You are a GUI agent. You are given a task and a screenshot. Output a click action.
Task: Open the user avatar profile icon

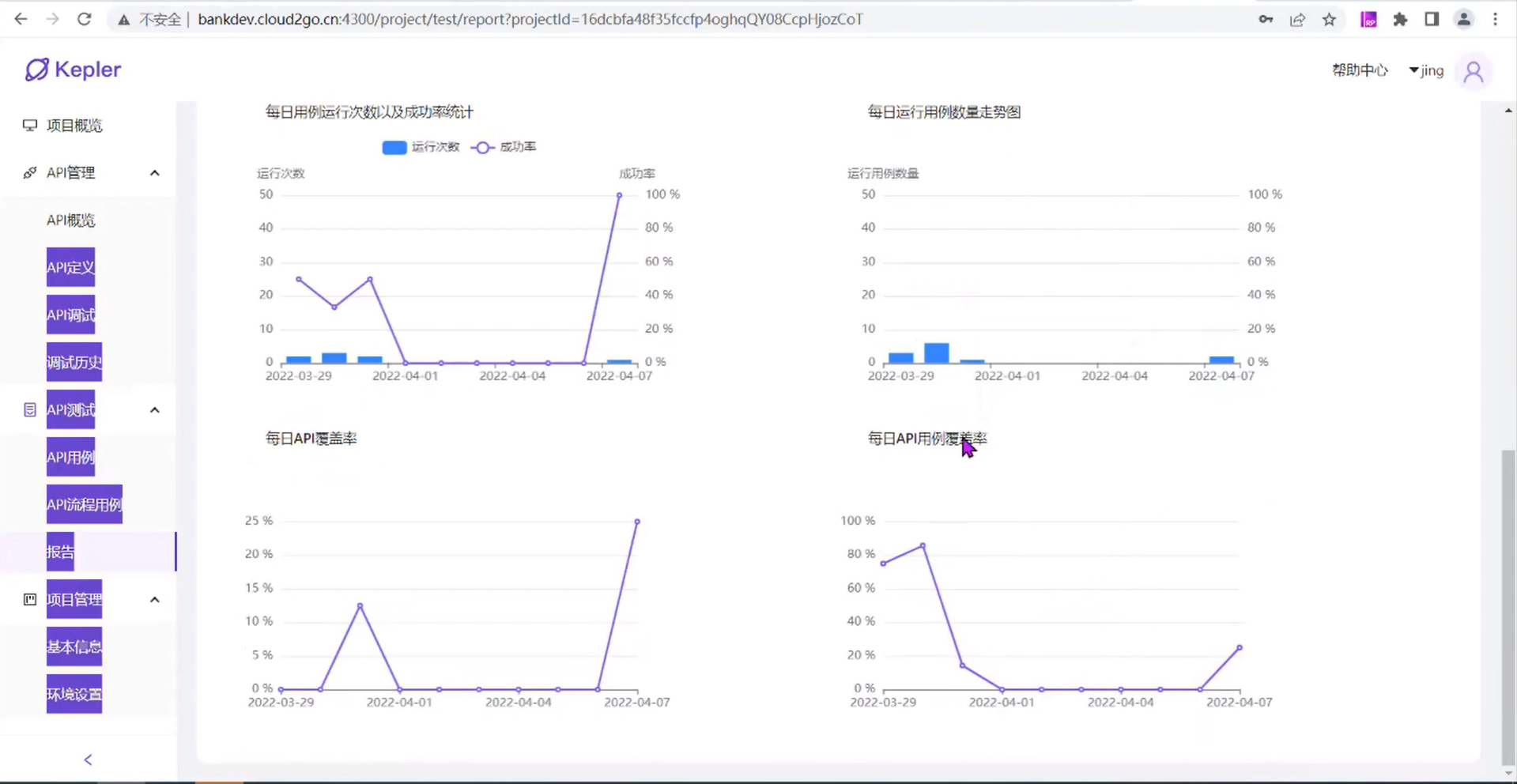click(1473, 72)
